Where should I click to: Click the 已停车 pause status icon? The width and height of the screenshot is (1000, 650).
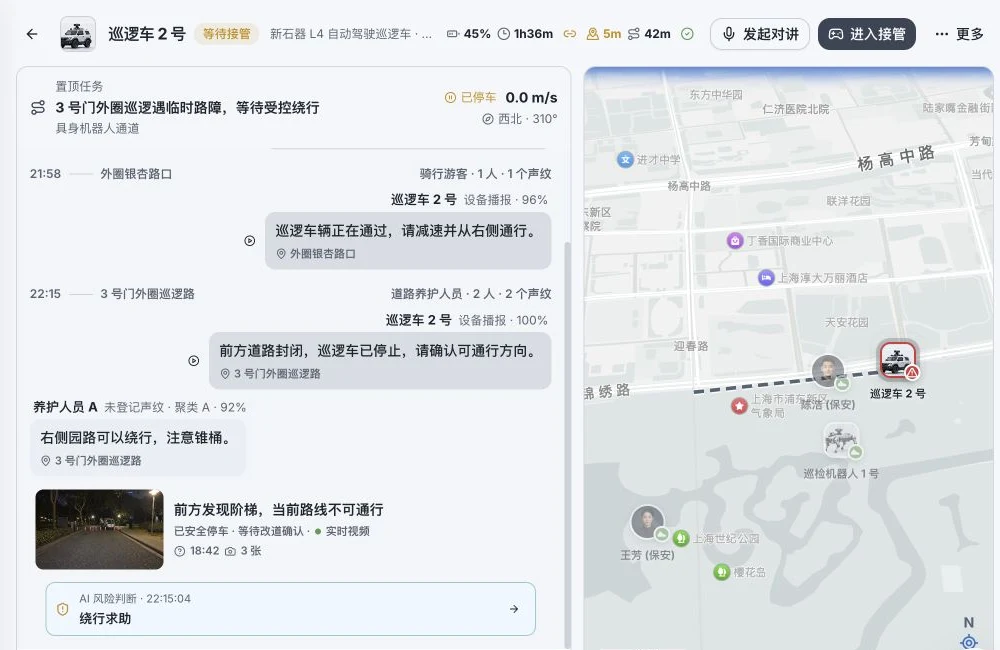[450, 98]
